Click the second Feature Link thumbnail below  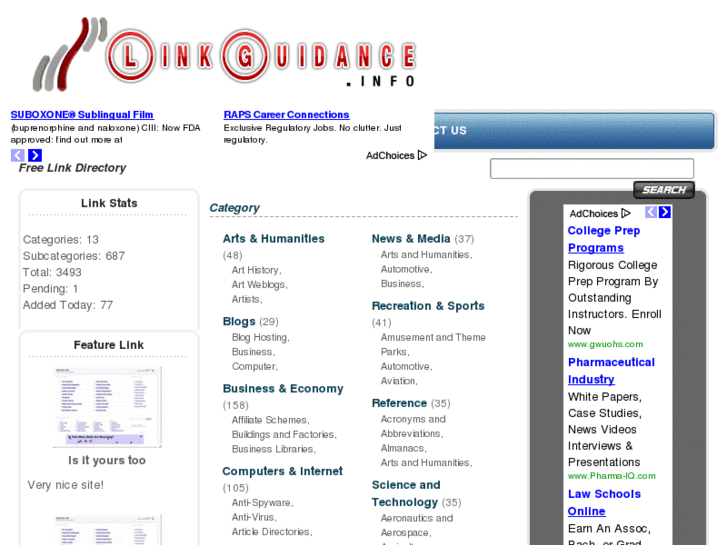point(107,530)
